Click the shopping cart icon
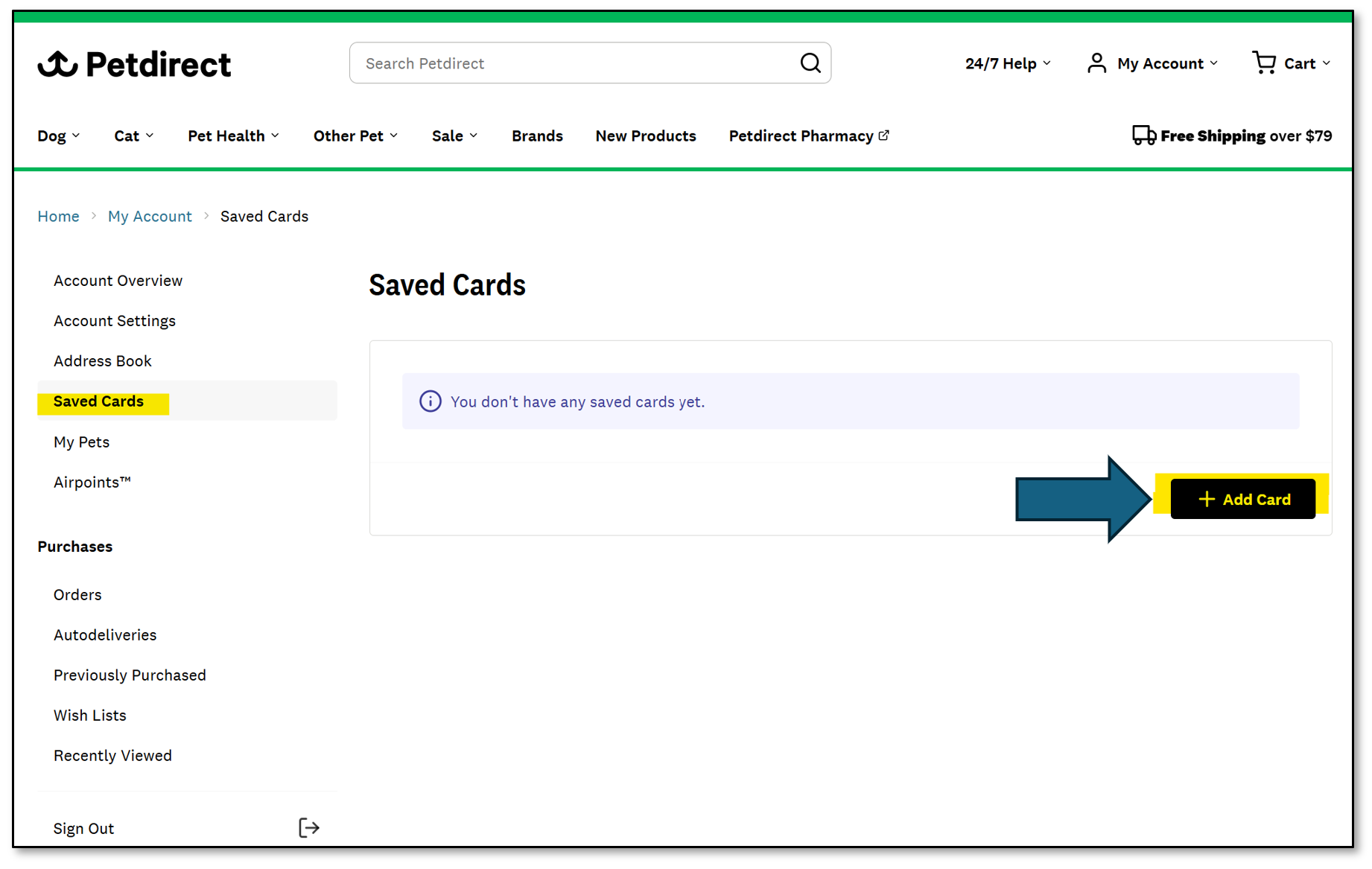1372x869 pixels. click(1265, 63)
